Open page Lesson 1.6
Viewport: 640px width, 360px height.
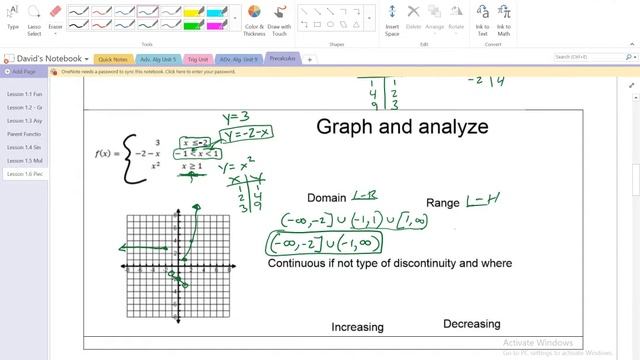24,174
